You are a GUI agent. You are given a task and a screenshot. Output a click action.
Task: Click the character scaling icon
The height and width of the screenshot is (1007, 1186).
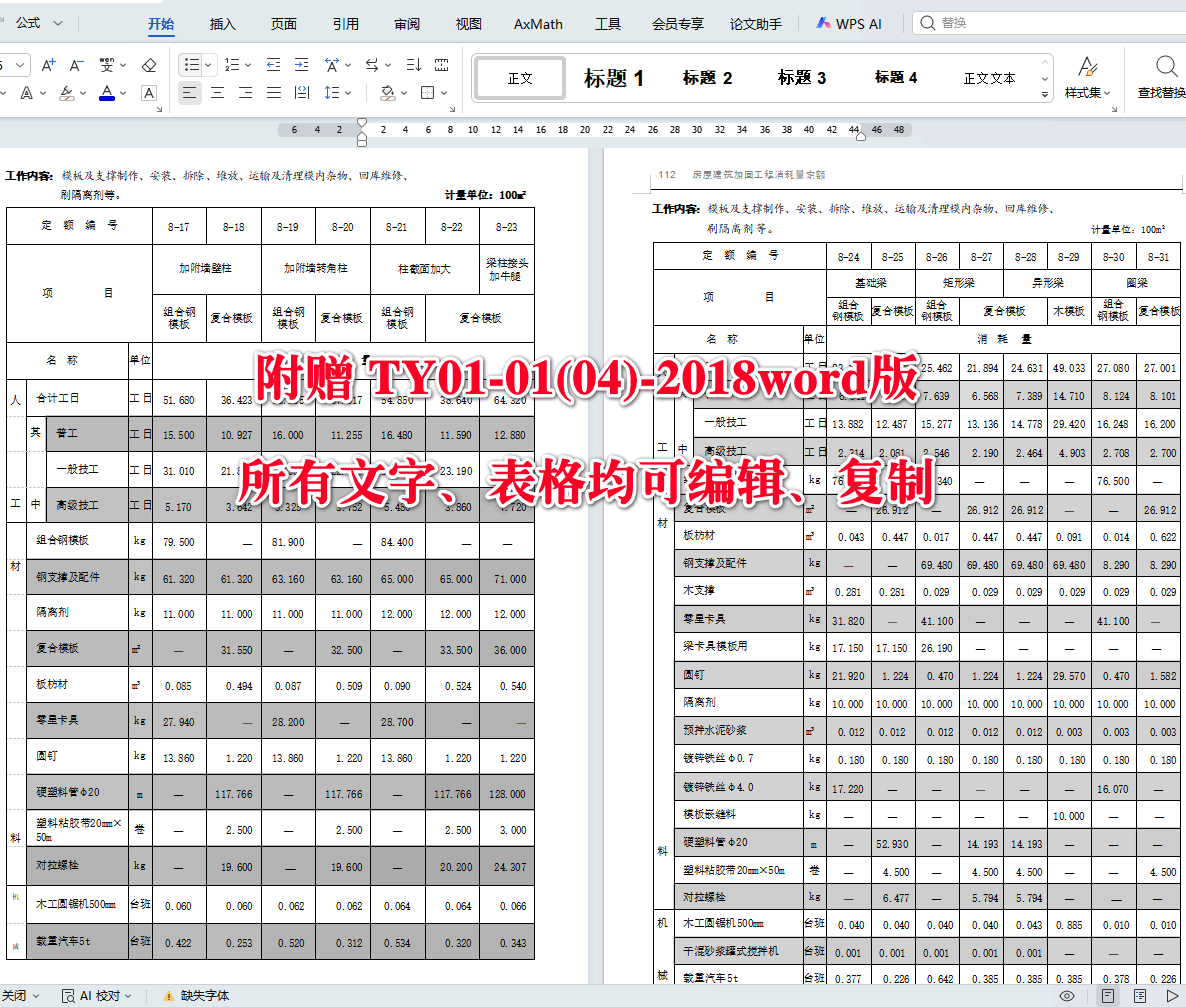click(331, 65)
